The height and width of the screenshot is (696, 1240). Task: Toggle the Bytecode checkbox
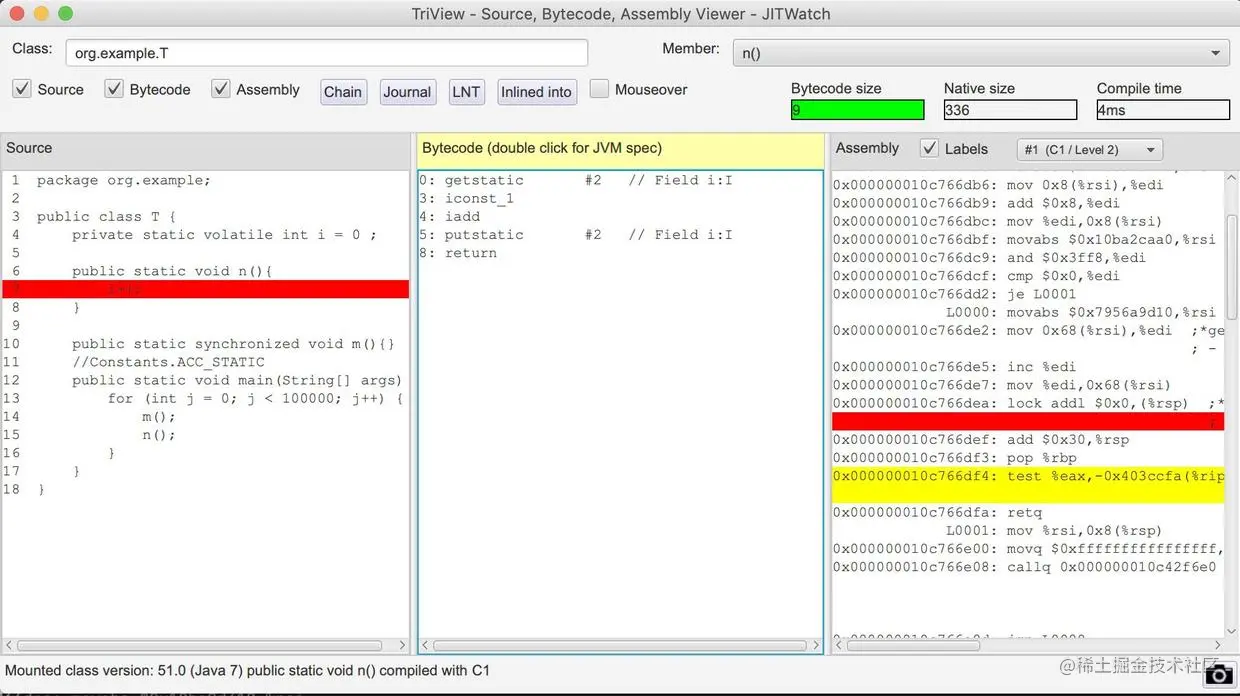coord(114,89)
